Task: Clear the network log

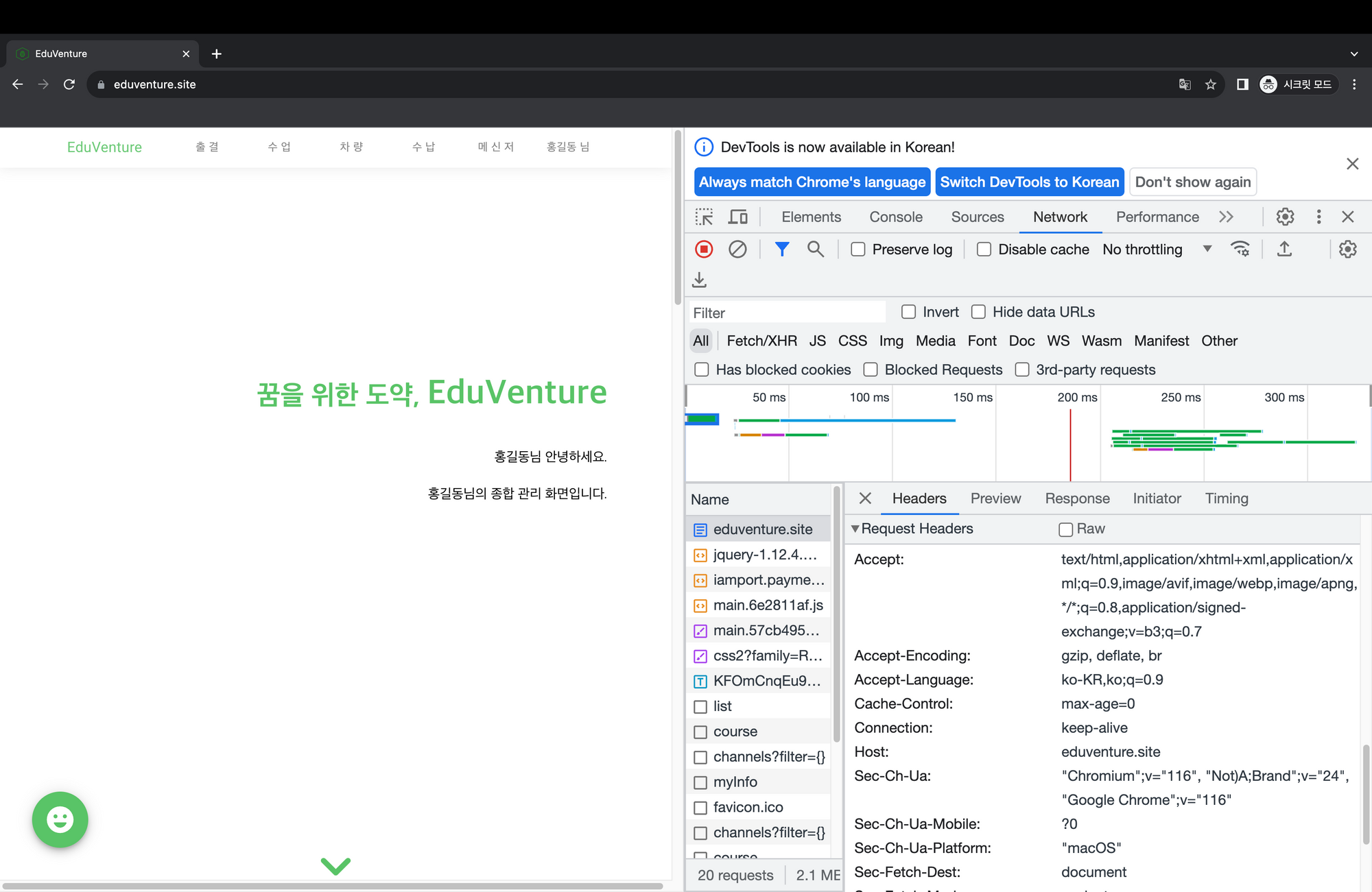Action: pos(737,250)
